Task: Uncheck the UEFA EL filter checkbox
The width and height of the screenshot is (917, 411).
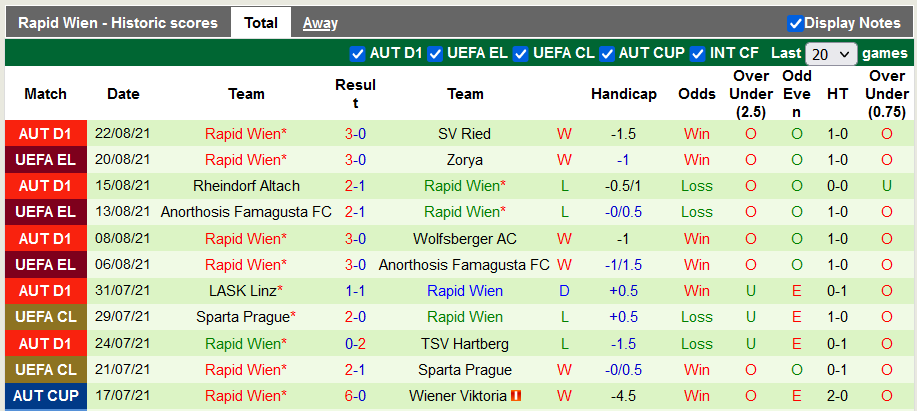Action: pyautogui.click(x=435, y=54)
